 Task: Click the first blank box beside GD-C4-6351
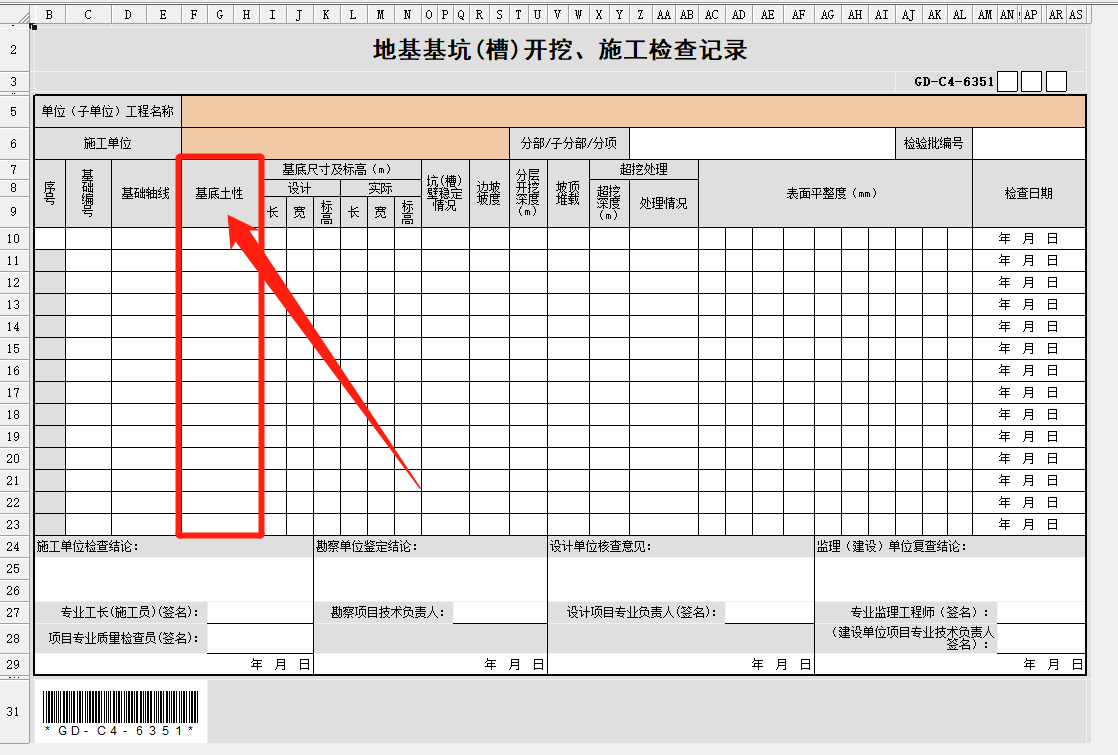[1007, 81]
